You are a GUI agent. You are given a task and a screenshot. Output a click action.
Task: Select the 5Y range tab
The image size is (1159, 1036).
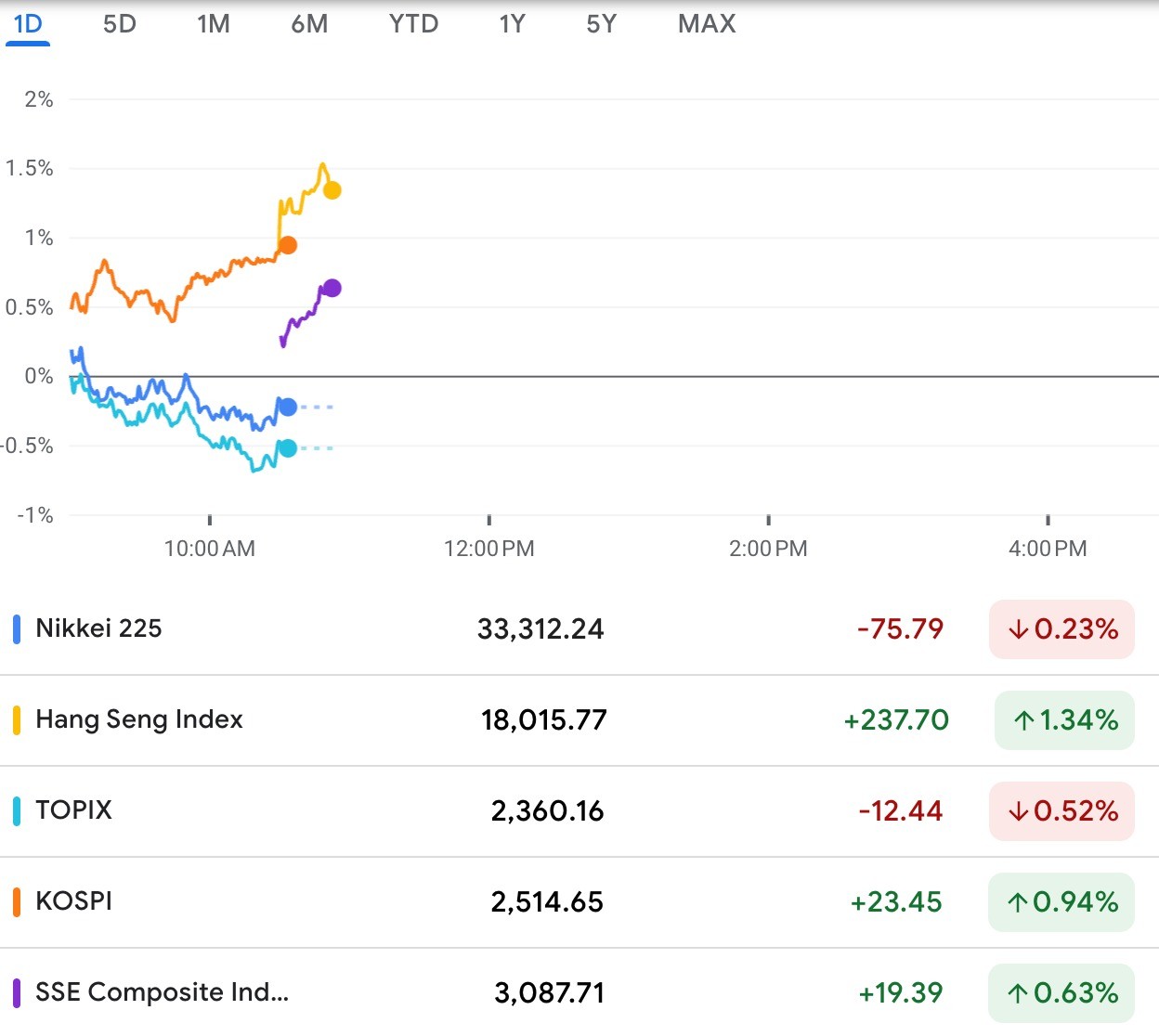(x=601, y=24)
